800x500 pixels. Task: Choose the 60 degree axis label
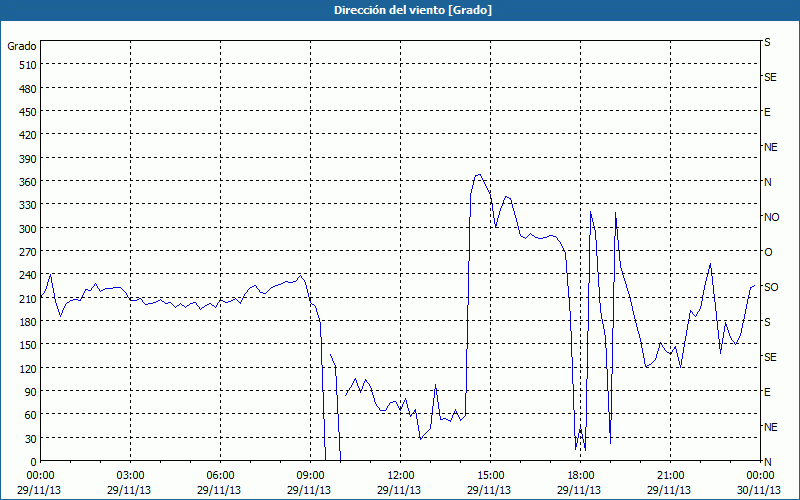[31, 415]
